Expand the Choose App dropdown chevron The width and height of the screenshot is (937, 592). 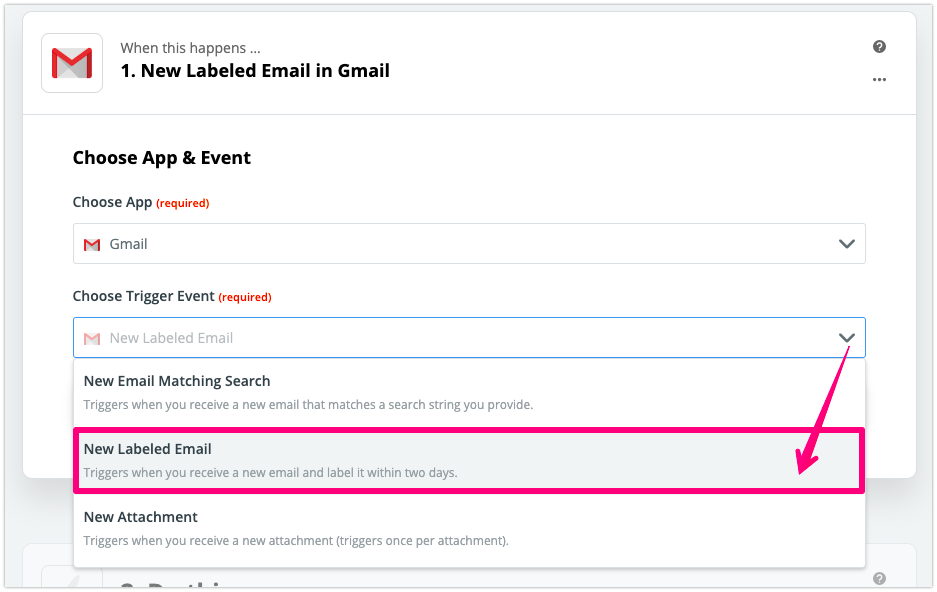click(x=846, y=244)
